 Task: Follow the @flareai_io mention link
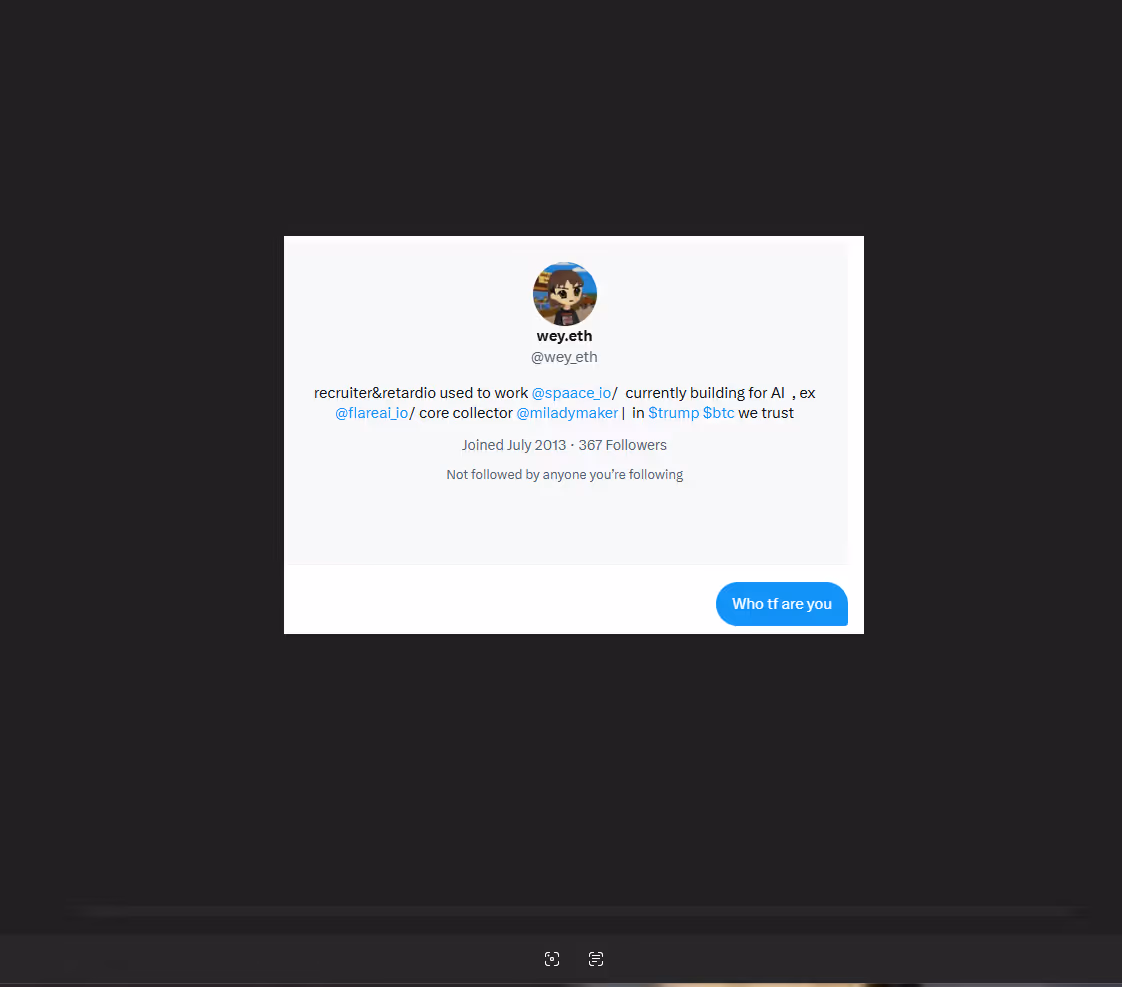[x=372, y=413]
